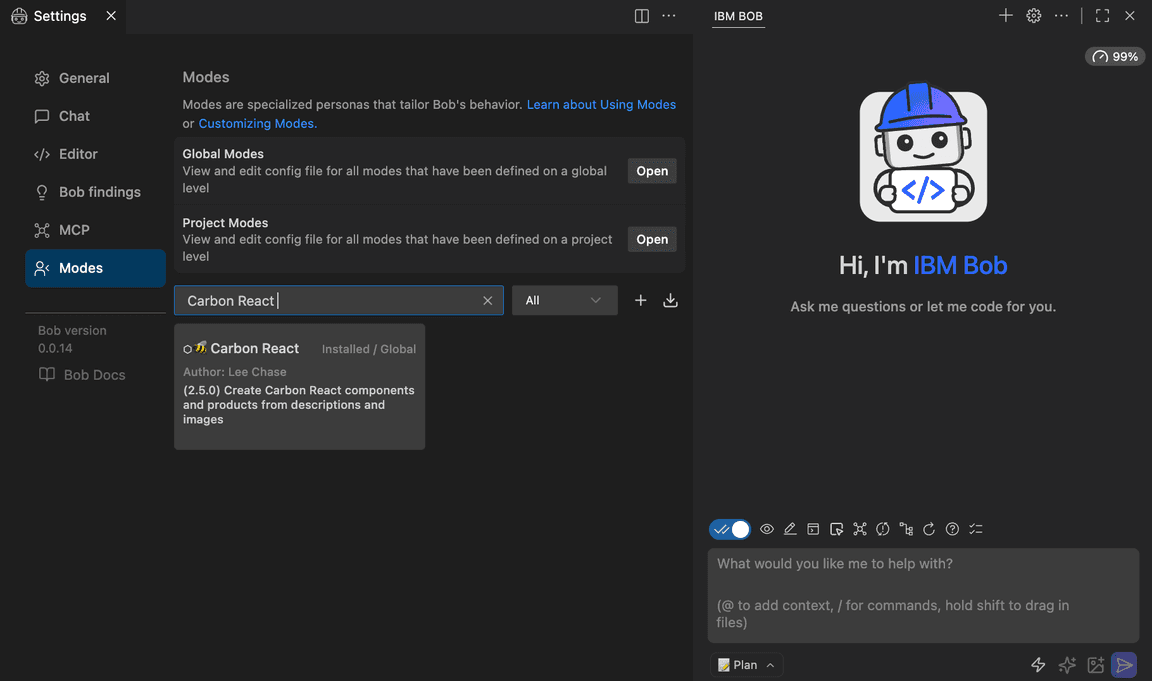Toggle the checklist icon in the input toolbar
Screen dimensions: 1152x681
pyautogui.click(x=976, y=528)
